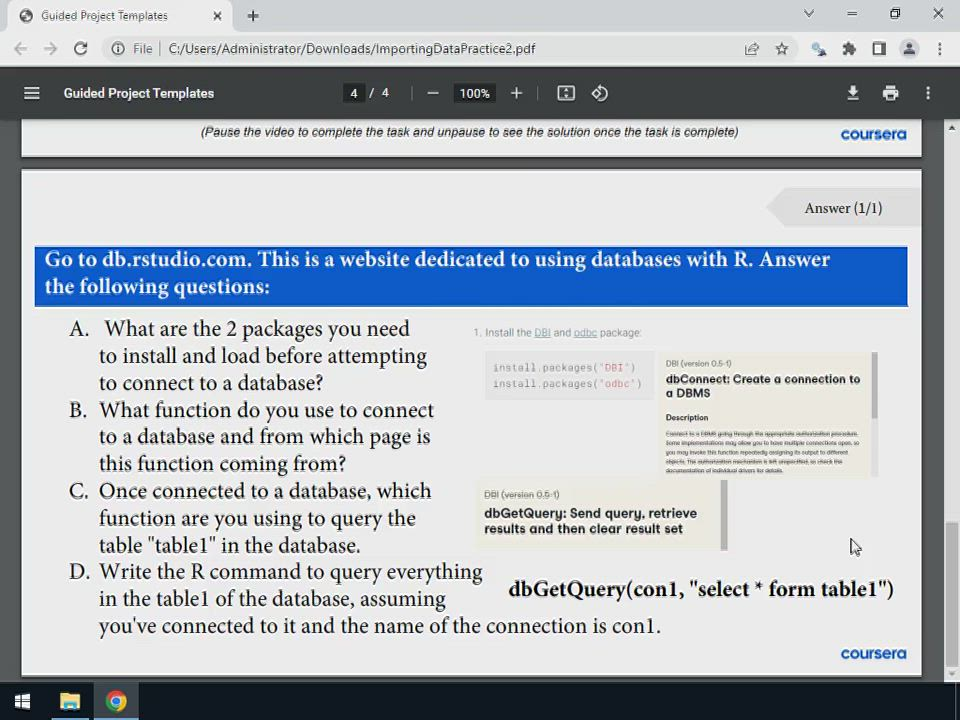Reload the current page
The width and height of the screenshot is (960, 720).
80,49
